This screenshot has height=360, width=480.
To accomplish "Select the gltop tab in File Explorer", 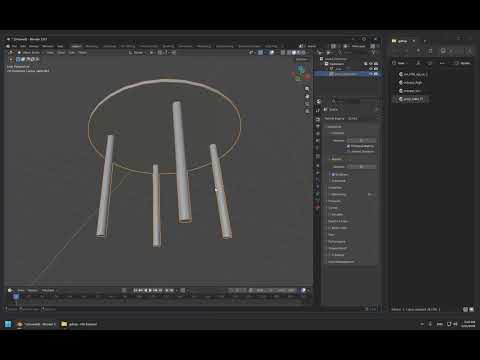I will (403, 41).
